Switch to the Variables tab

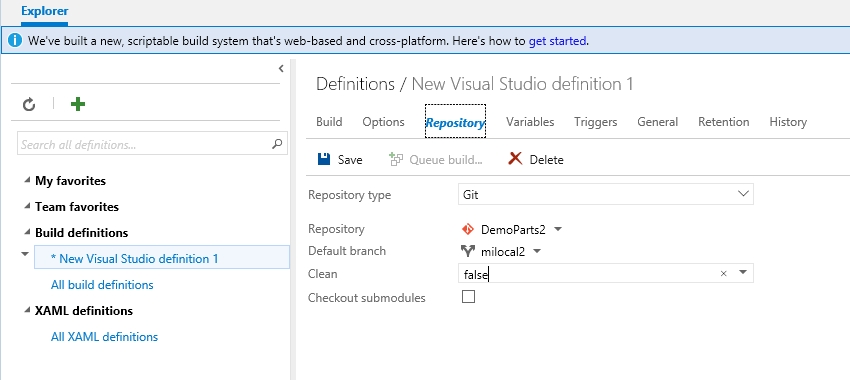pos(530,122)
